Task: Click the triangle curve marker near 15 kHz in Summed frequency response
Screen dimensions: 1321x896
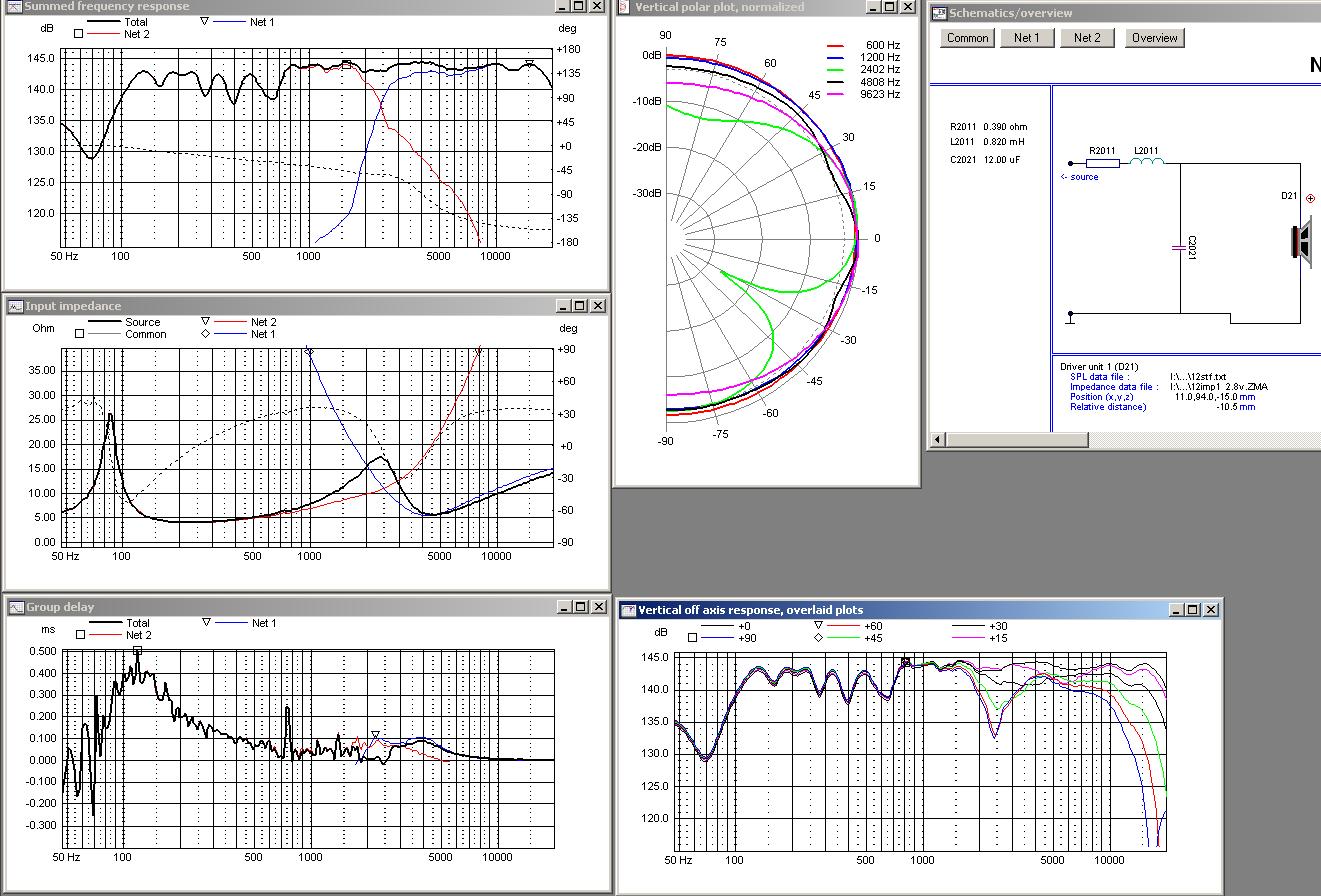Action: pos(529,65)
